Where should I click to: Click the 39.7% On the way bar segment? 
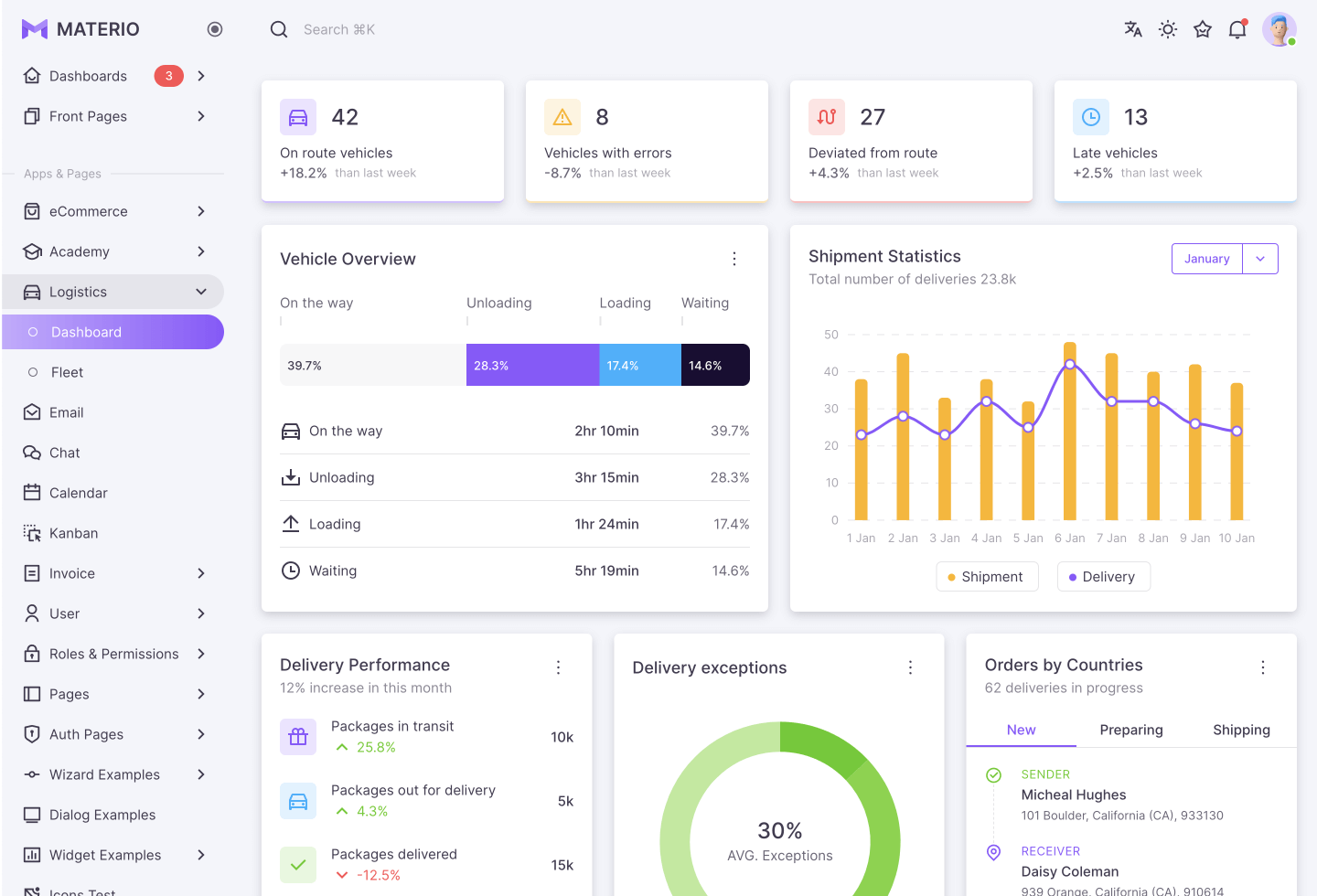[x=373, y=365]
